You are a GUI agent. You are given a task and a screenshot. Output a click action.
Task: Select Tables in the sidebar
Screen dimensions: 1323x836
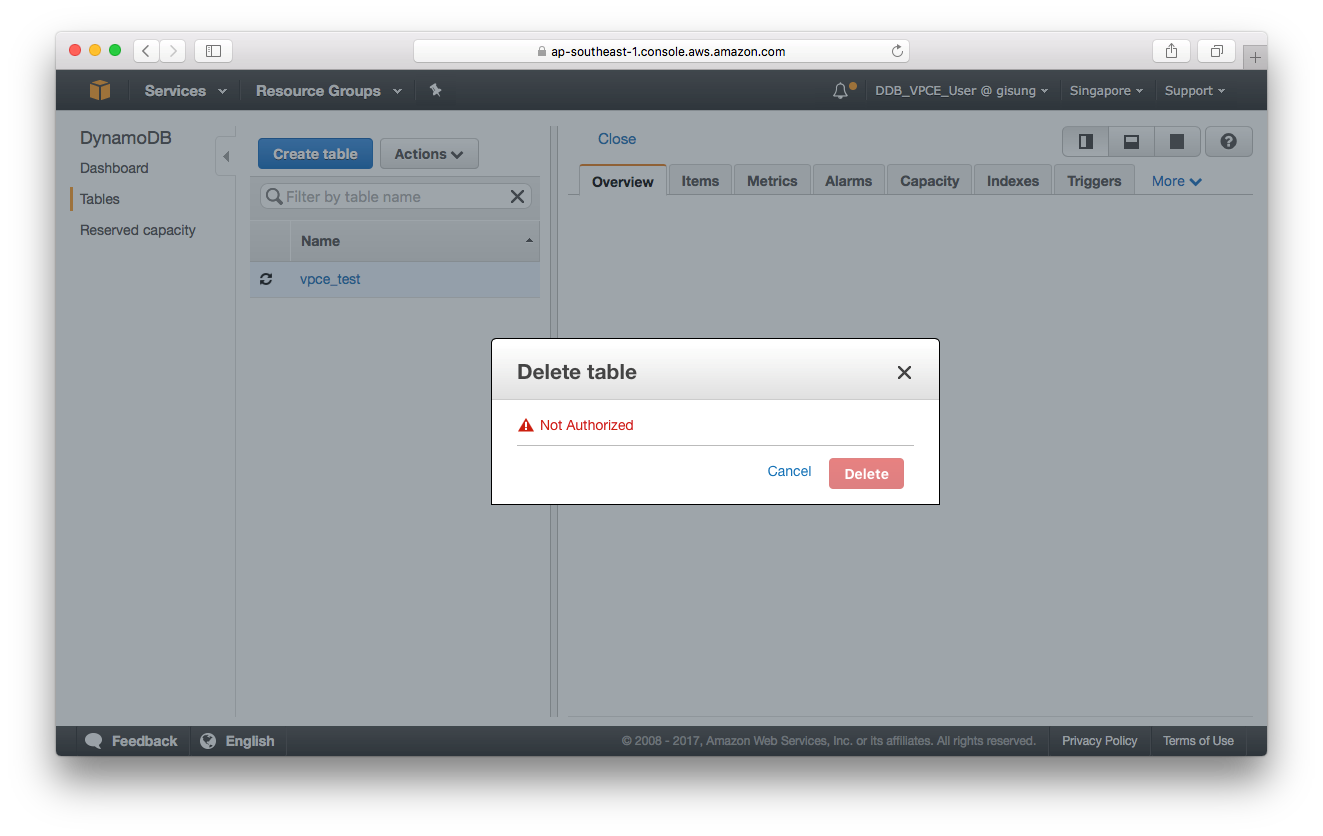click(100, 199)
